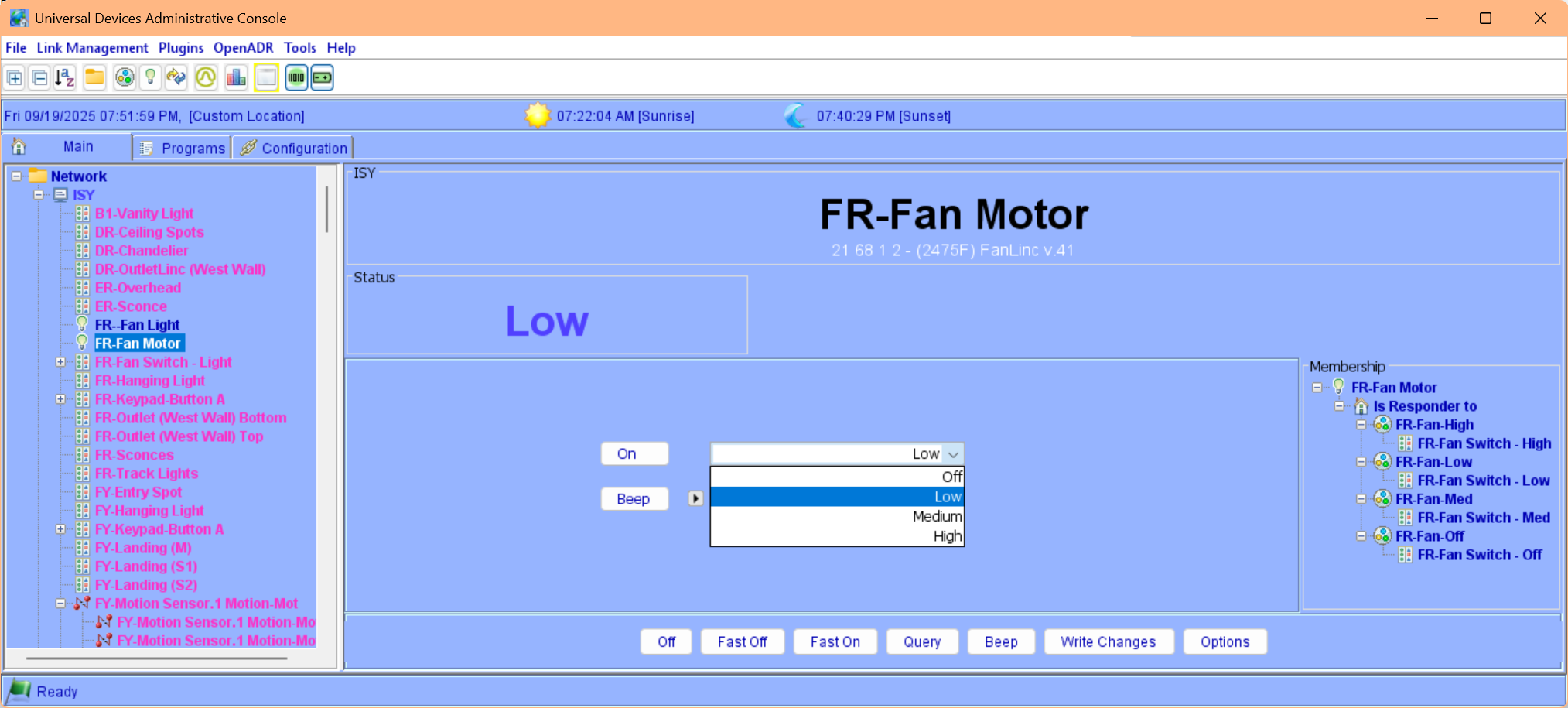
Task: Select FR--Fan Light in device tree
Action: pyautogui.click(x=137, y=325)
